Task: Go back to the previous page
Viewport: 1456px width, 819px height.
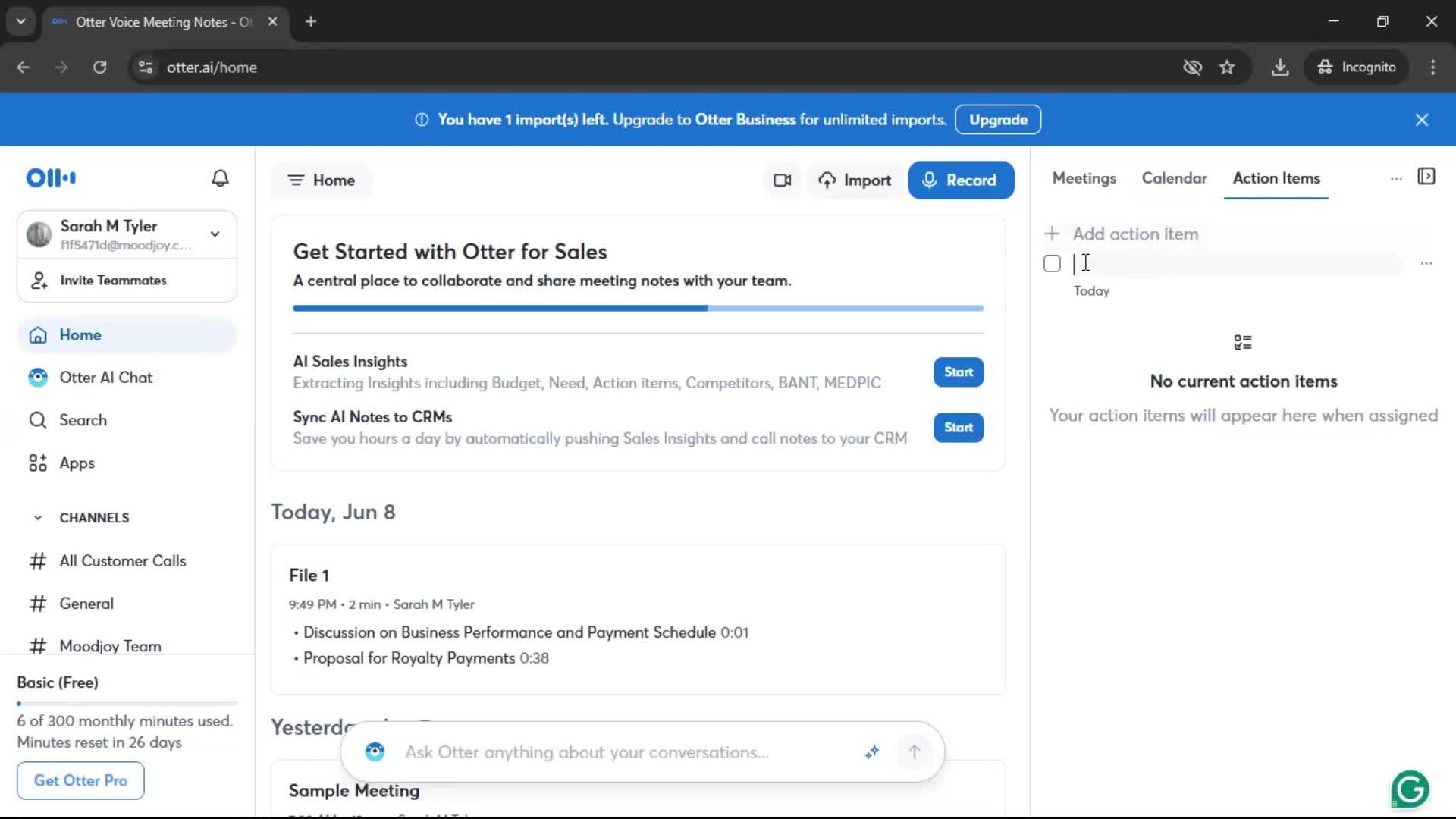Action: pos(24,67)
